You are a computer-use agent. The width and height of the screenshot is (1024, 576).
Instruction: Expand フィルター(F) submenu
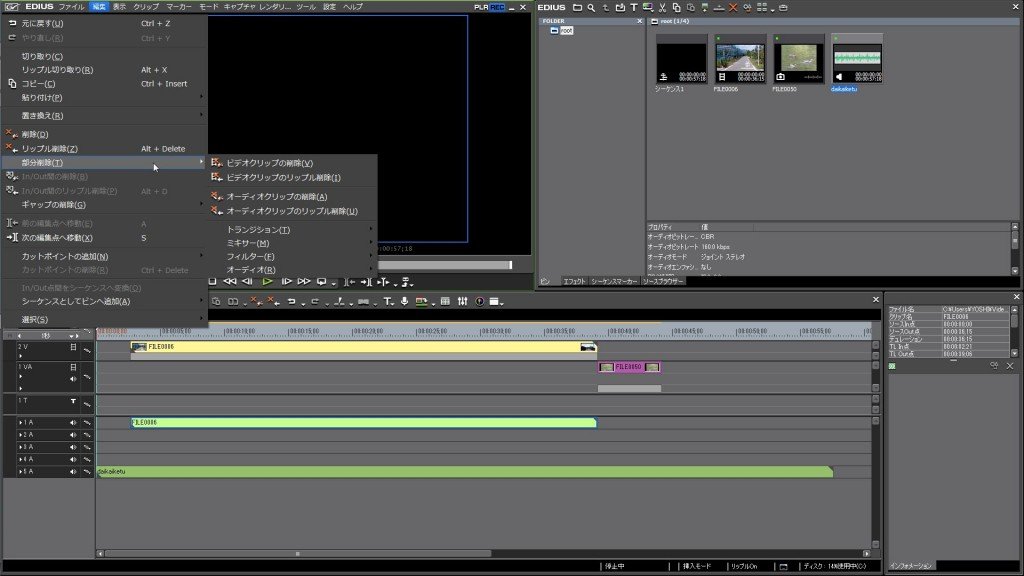(x=292, y=257)
